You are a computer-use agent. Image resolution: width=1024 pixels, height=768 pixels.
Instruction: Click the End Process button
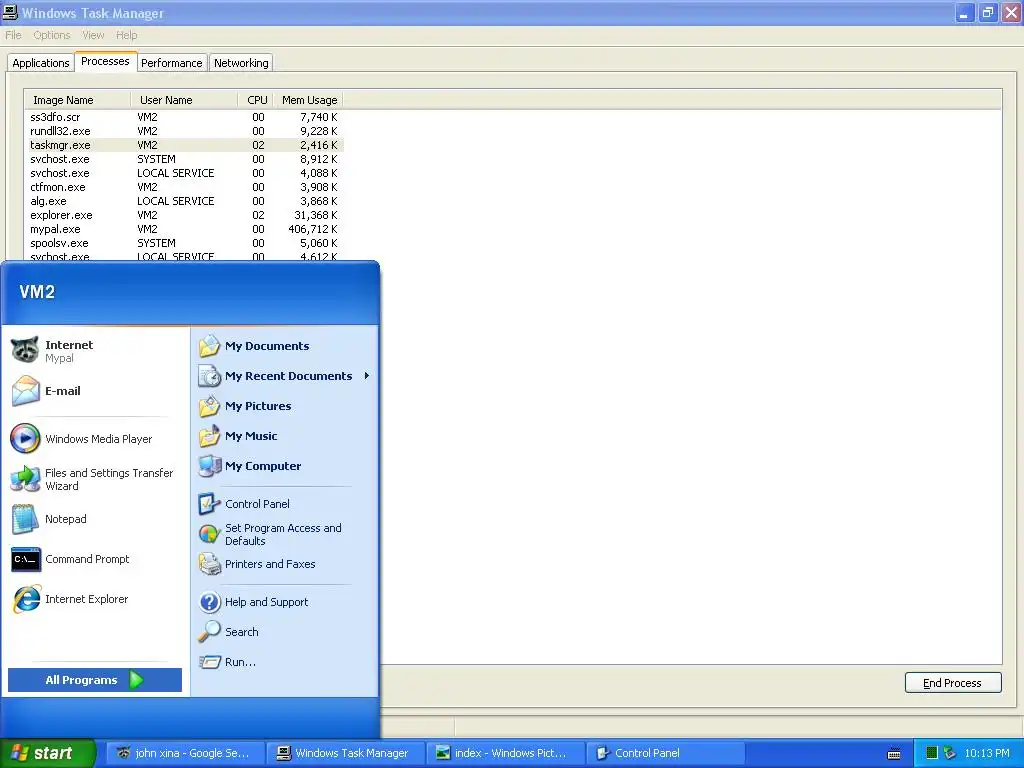point(953,682)
